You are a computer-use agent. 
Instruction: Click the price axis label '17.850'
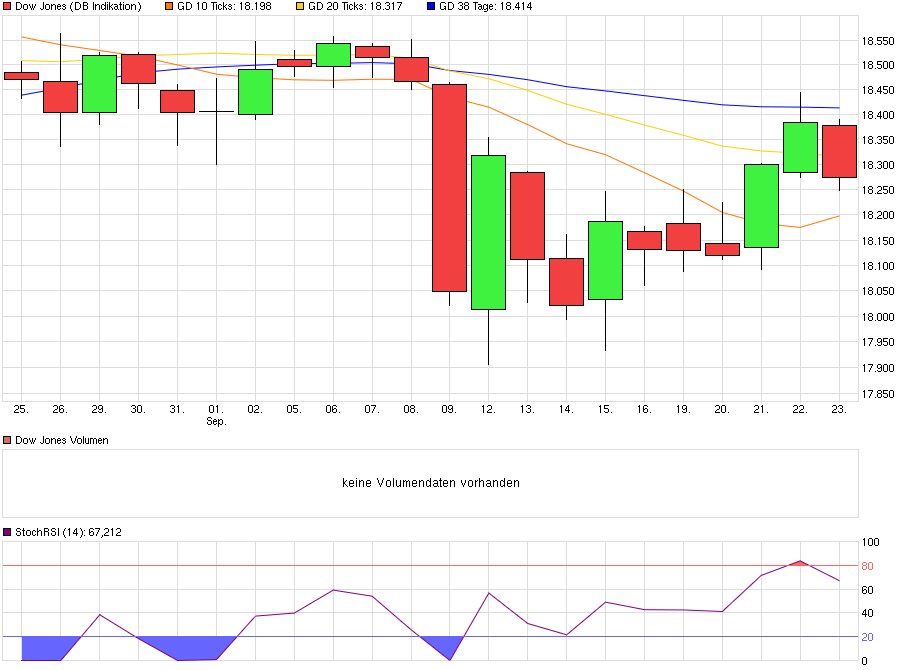(878, 394)
